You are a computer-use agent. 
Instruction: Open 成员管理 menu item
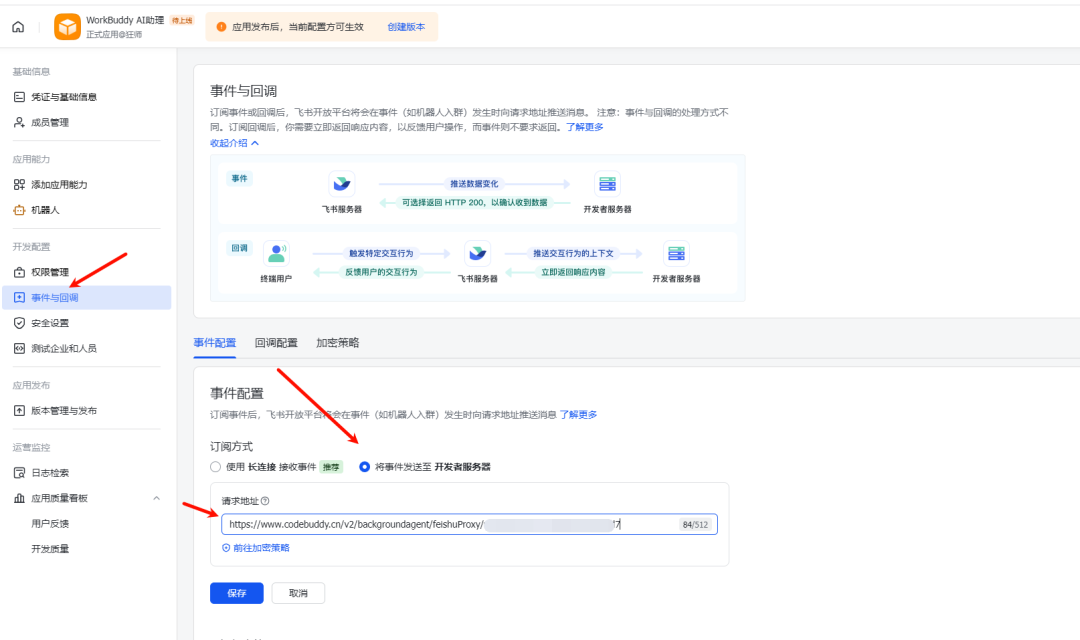50,123
